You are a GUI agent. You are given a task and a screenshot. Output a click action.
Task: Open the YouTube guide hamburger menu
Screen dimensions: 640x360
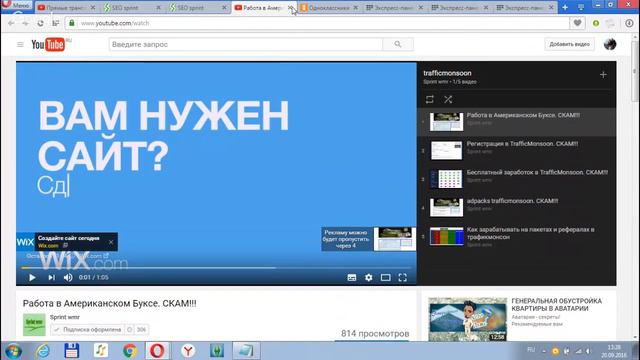click(x=20, y=44)
